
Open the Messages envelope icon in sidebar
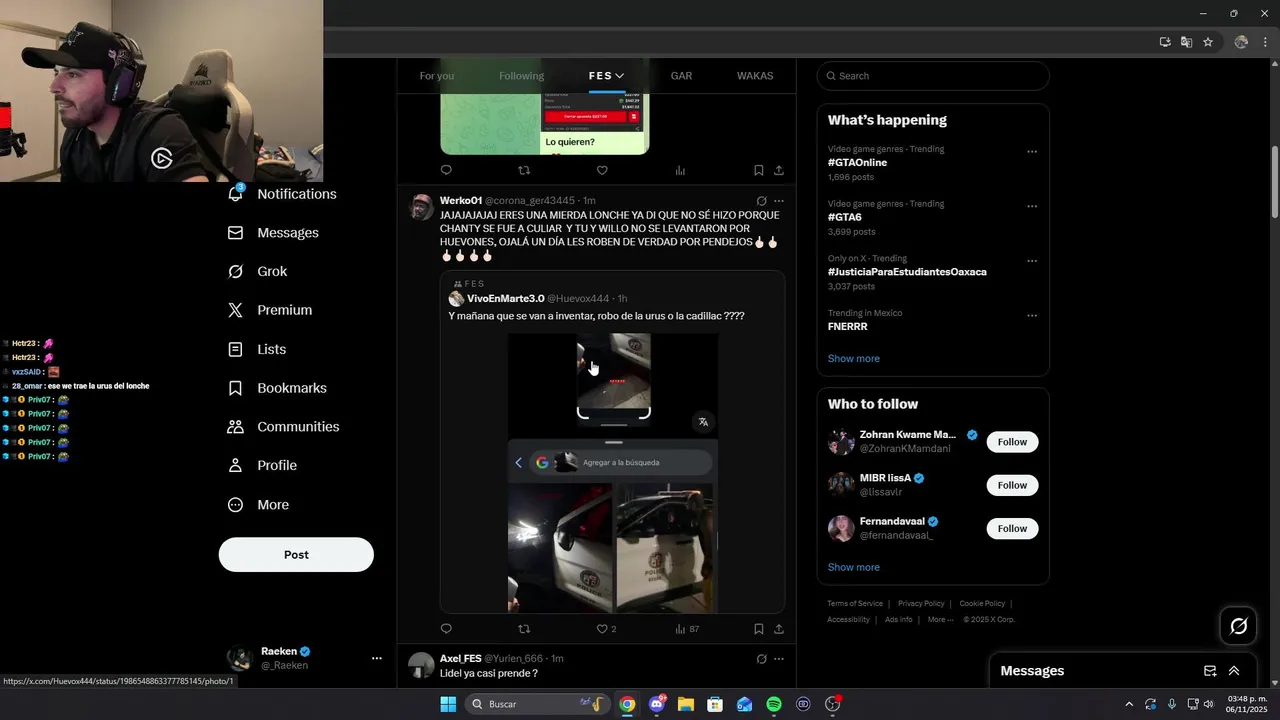tap(236, 233)
